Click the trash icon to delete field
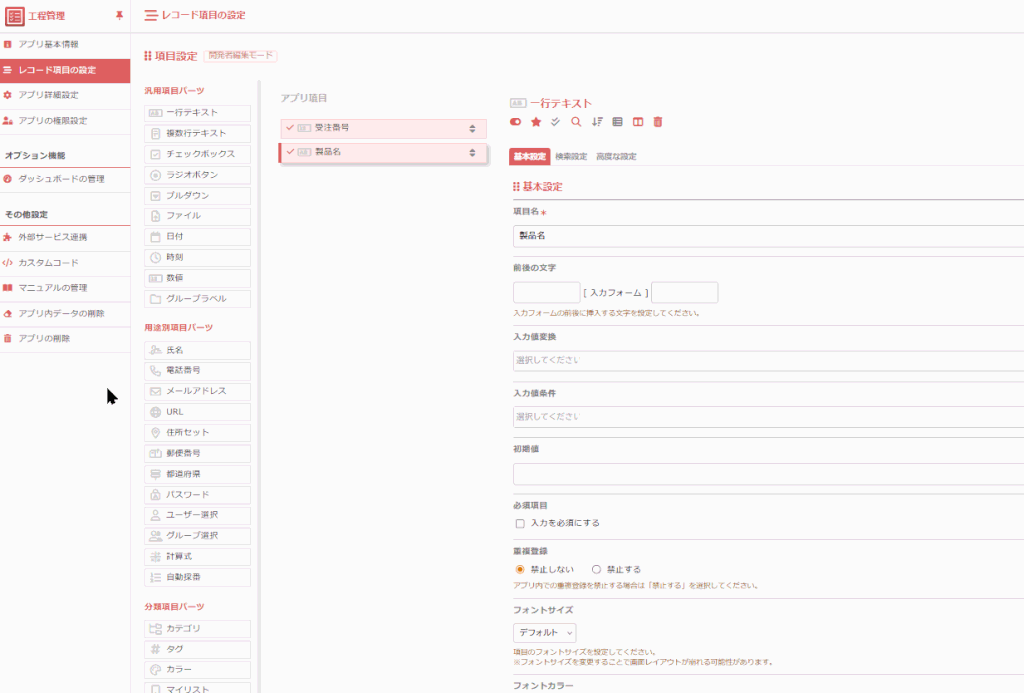 tap(657, 122)
